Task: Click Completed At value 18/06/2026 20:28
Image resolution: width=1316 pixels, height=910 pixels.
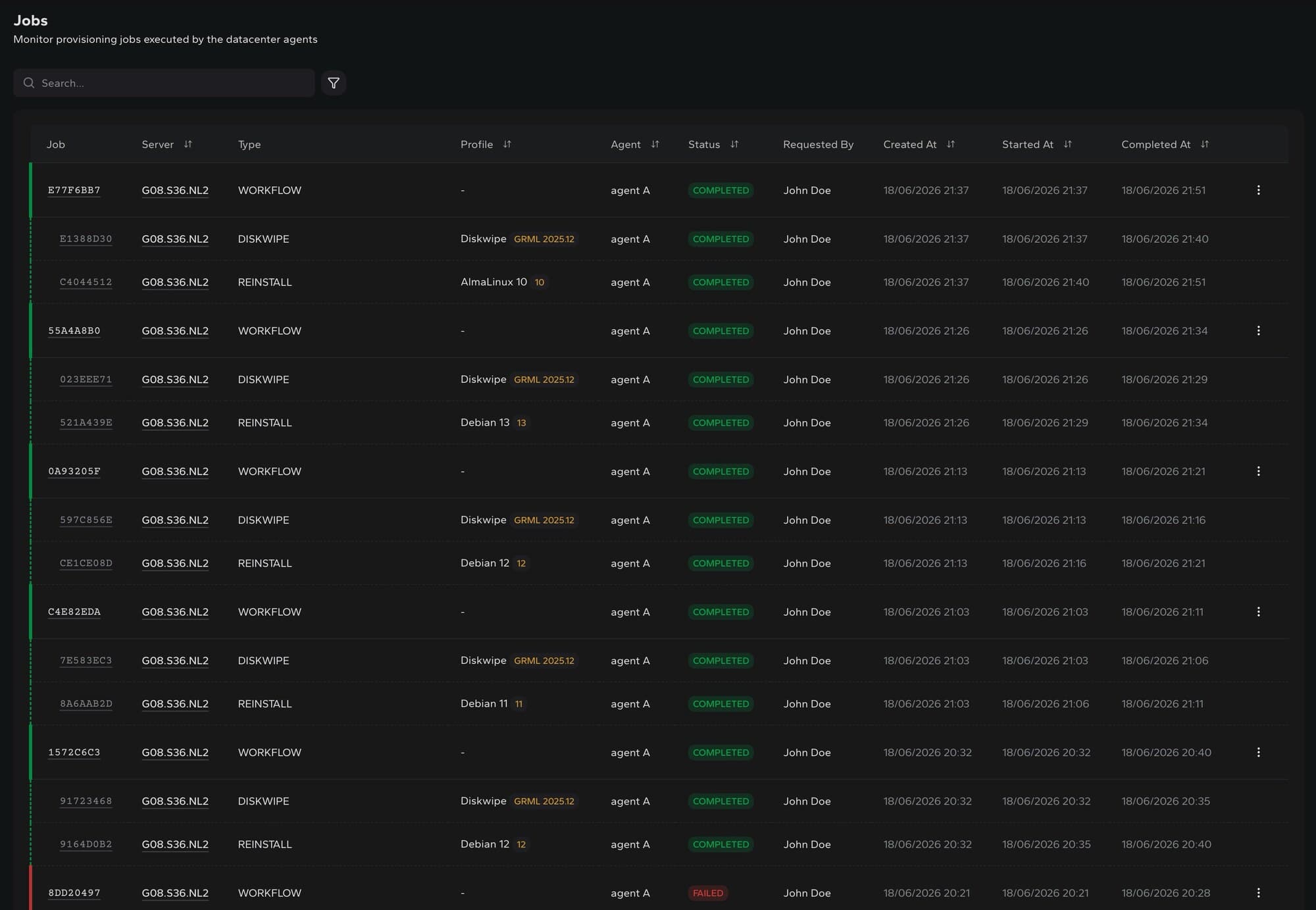Action: (1165, 893)
